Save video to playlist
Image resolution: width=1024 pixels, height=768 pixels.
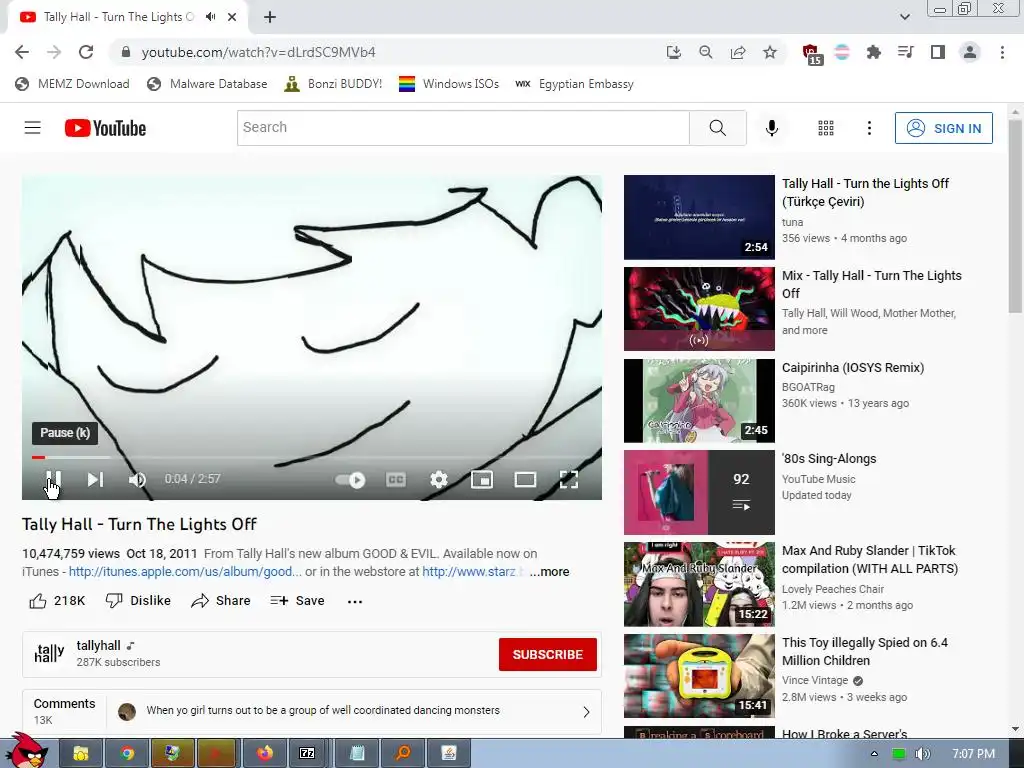coord(298,601)
